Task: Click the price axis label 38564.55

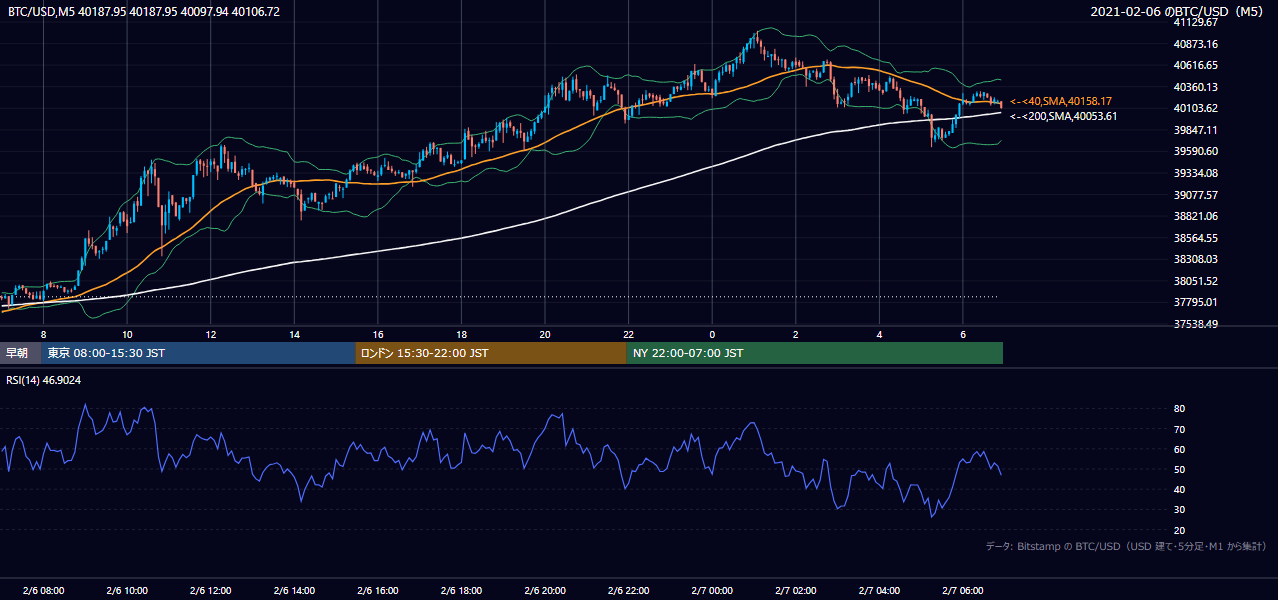Action: 1195,238
